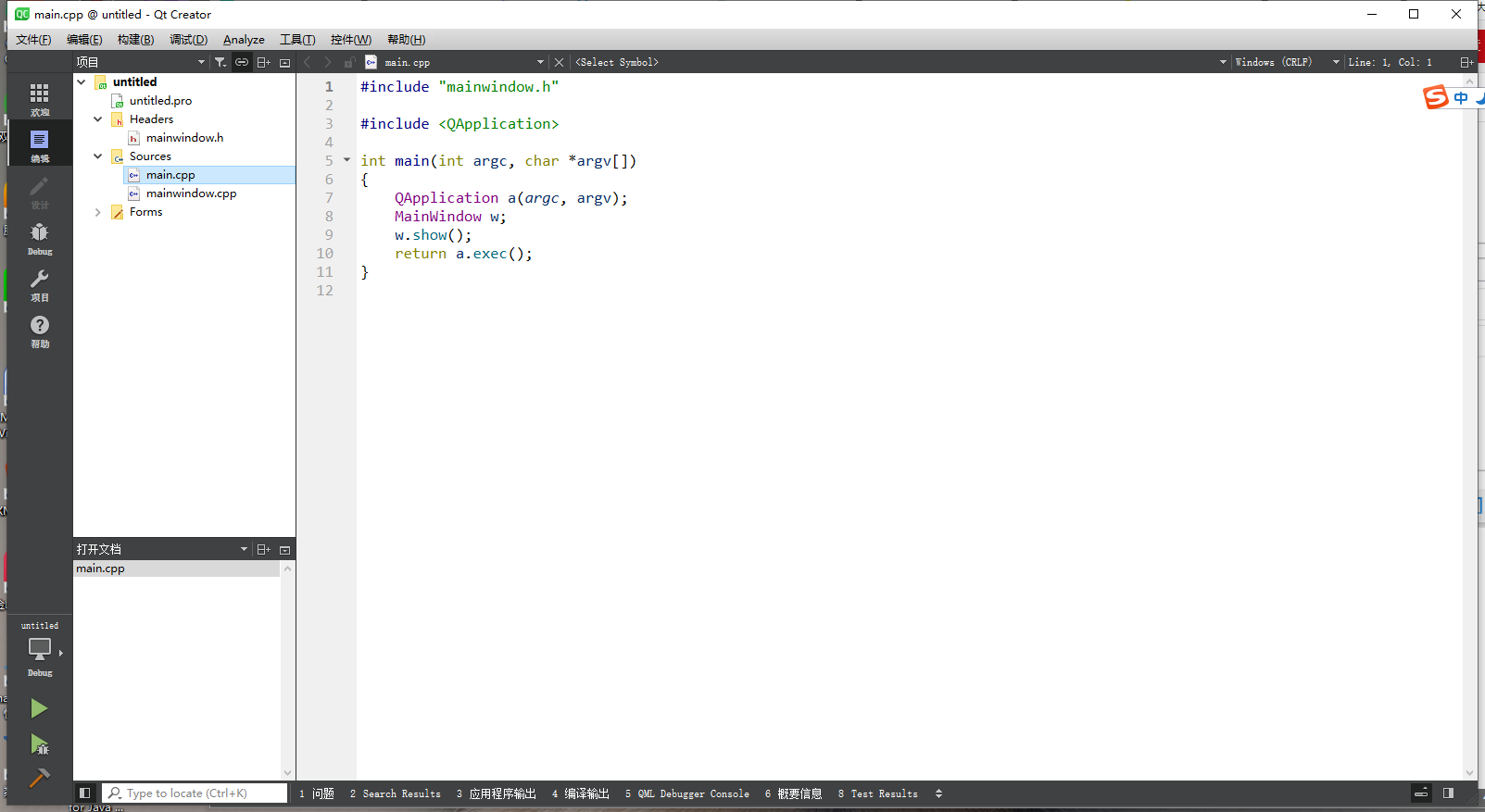Select mainwindow.h in the project tree

coord(184,137)
